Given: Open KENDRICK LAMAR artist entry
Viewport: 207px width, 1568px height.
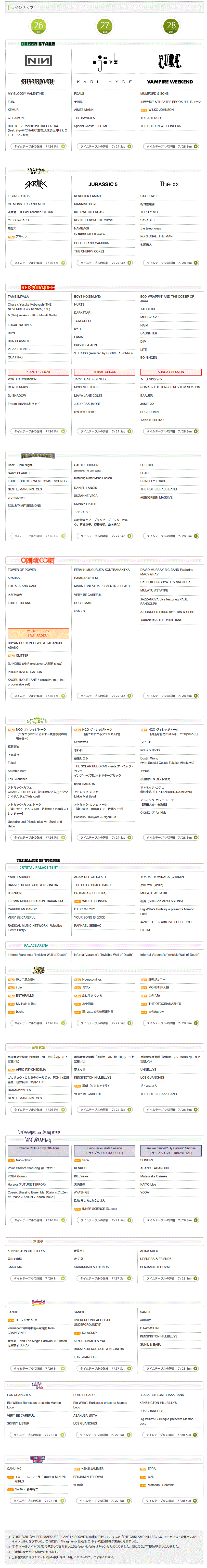Looking at the screenshot, I should tap(87, 196).
